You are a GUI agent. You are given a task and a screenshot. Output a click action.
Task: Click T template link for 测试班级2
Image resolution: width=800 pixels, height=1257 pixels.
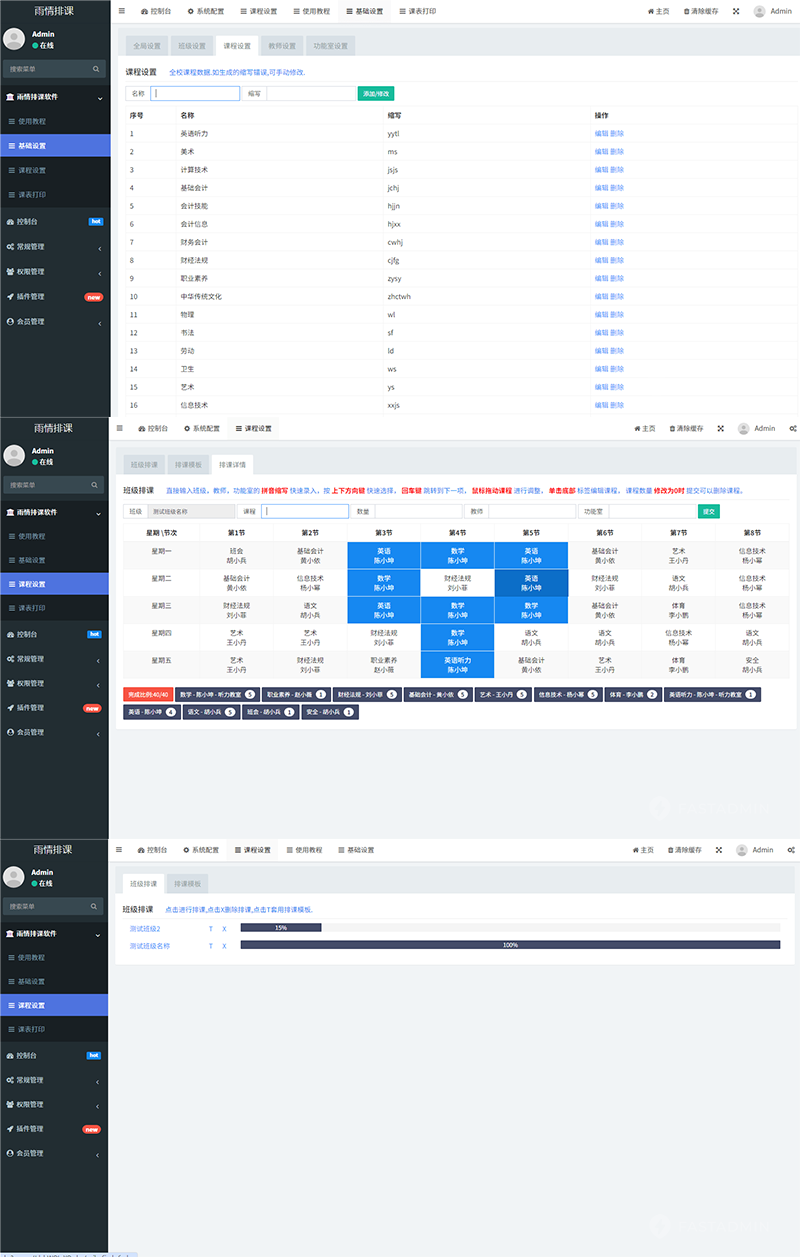point(210,929)
